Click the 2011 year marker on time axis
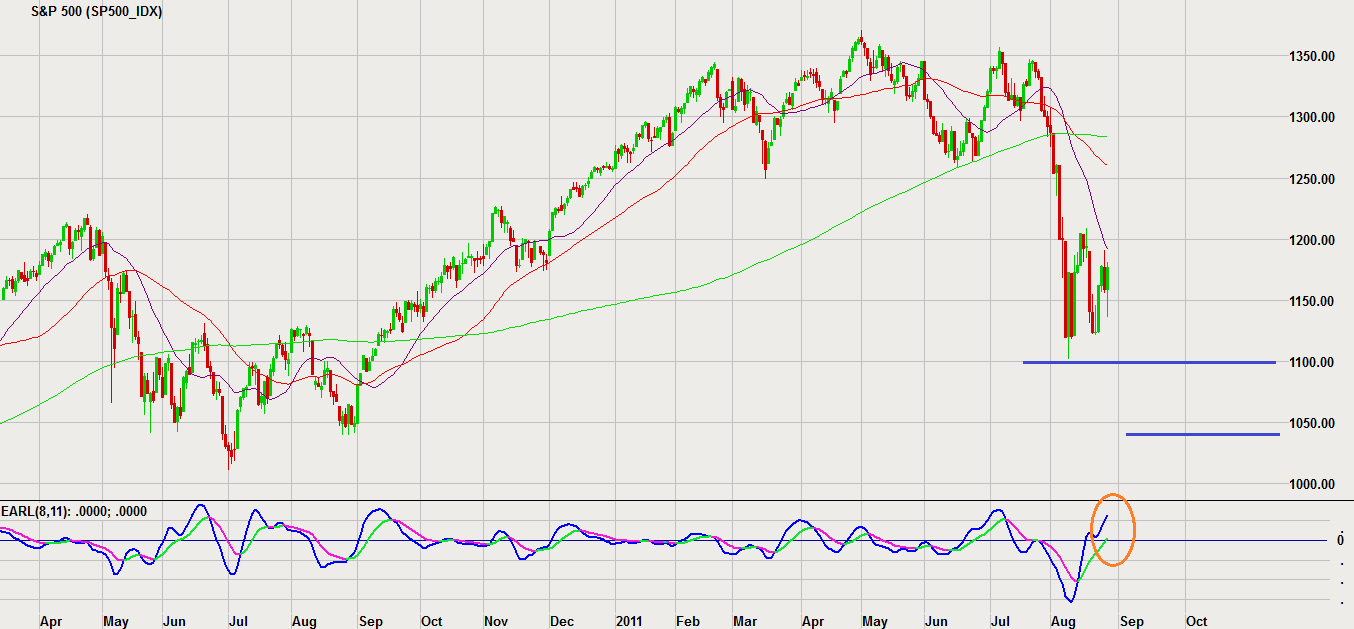 point(629,621)
